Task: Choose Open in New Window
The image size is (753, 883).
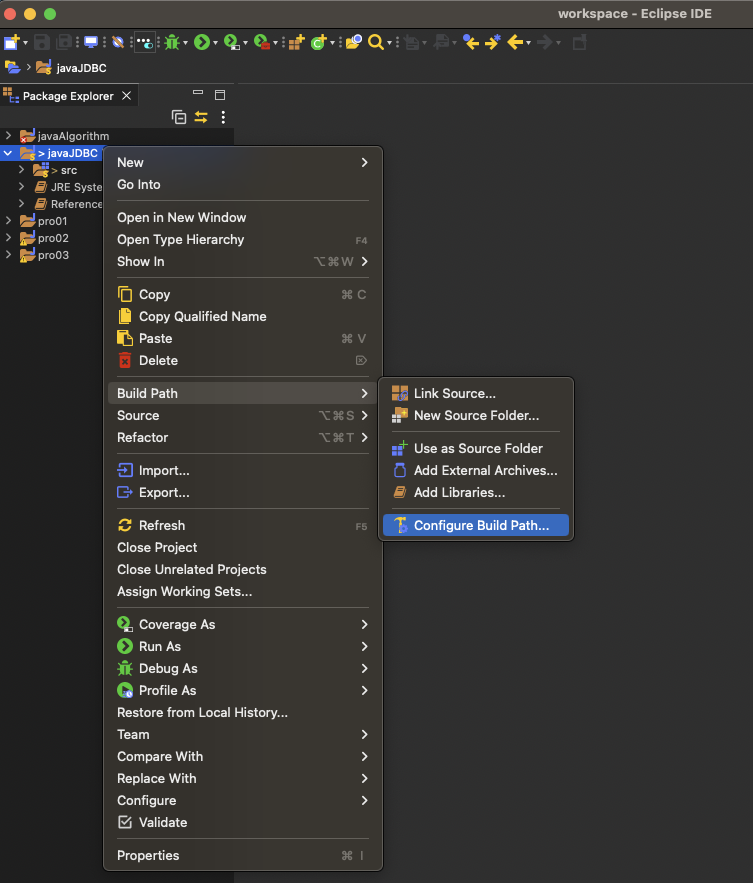Action: [x=243, y=217]
